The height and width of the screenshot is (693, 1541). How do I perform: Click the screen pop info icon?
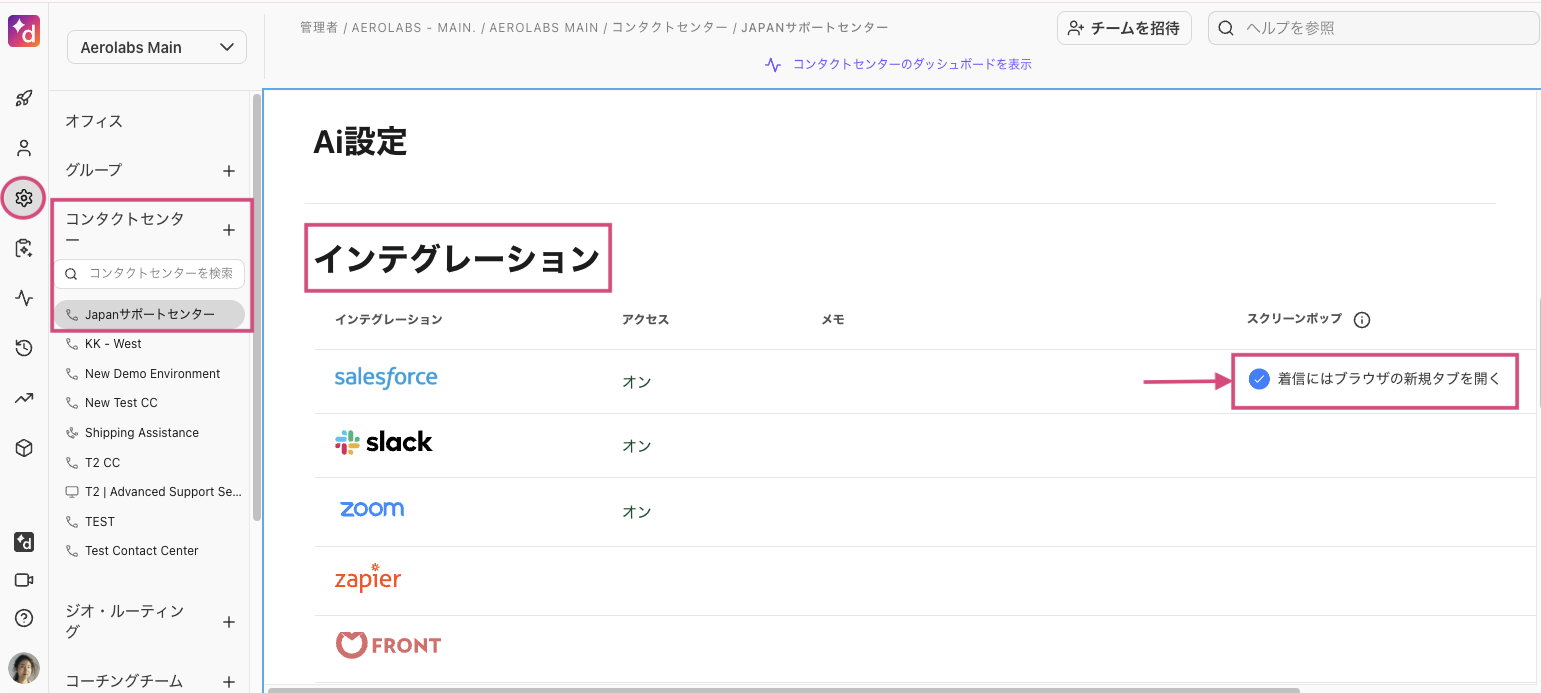[1361, 320]
